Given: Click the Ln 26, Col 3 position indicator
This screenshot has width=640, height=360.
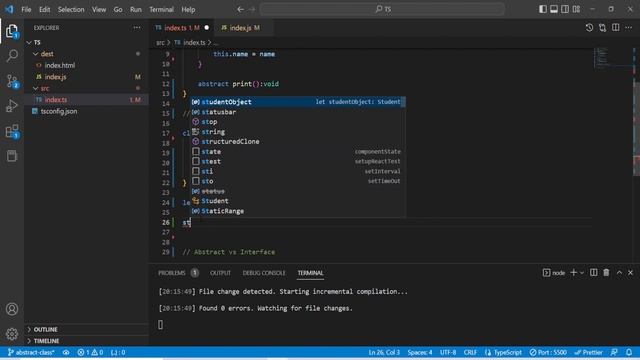Looking at the screenshot, I should point(384,352).
